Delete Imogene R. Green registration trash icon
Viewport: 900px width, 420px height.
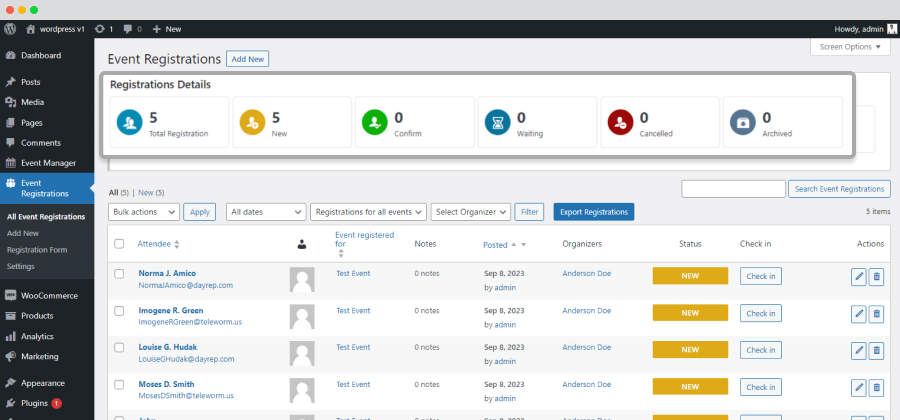(x=876, y=313)
